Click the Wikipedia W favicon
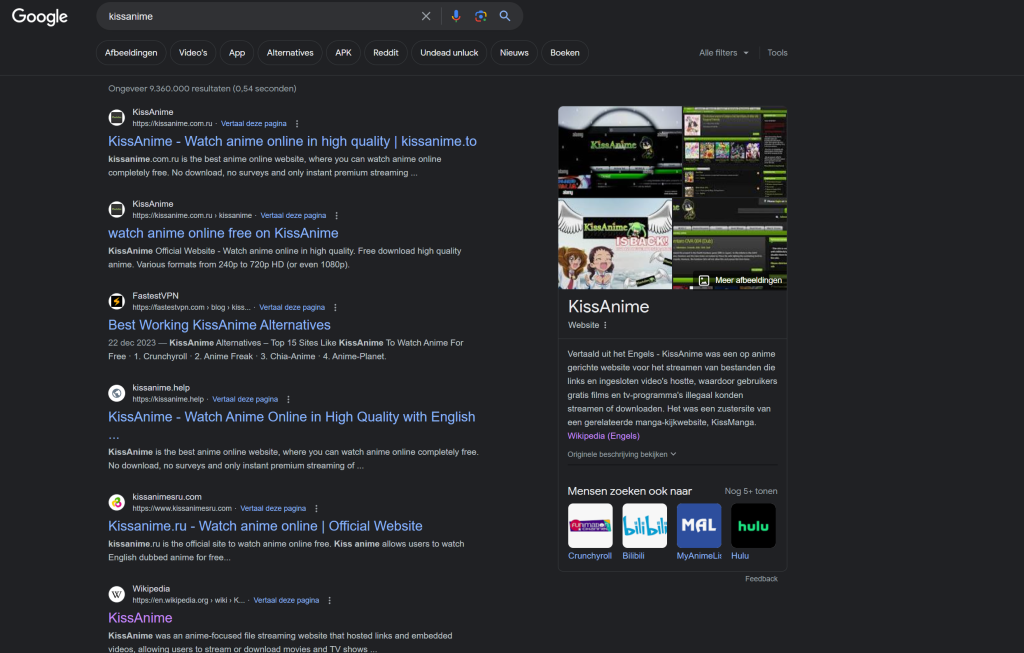 point(116,594)
